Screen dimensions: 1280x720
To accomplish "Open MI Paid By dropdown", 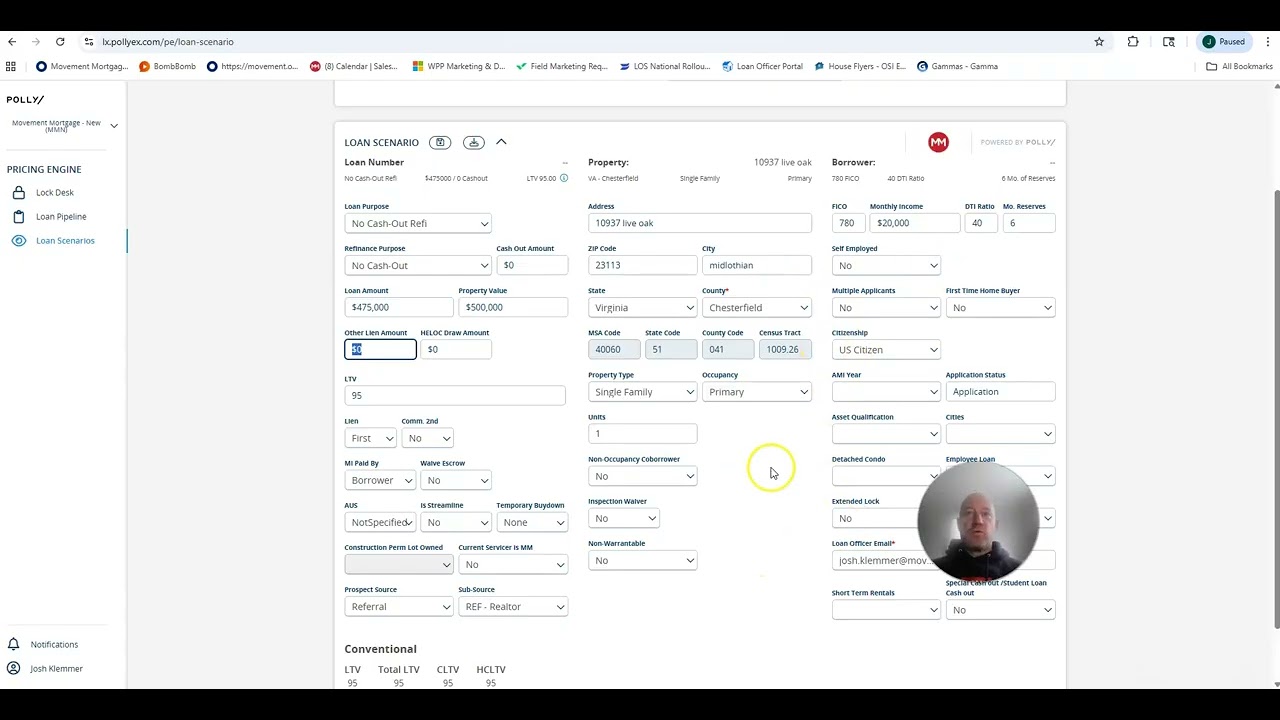I will click(x=380, y=480).
